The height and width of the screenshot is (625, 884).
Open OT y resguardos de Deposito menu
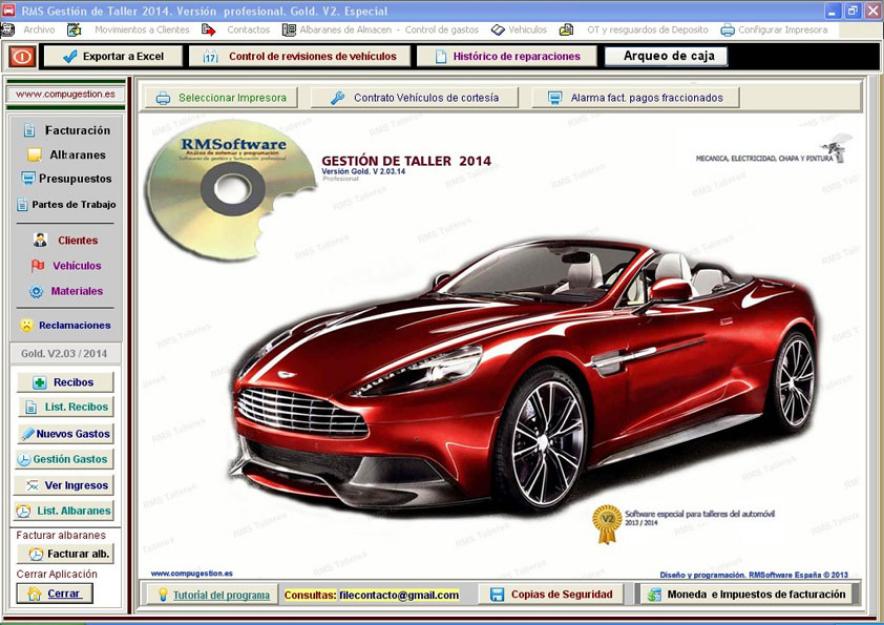[x=647, y=30]
